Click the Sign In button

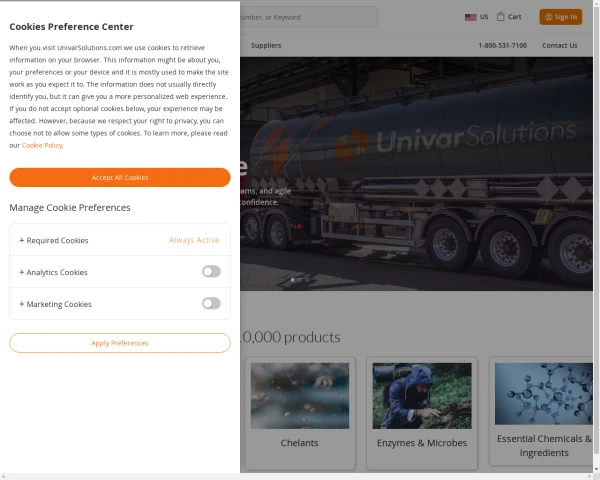pyautogui.click(x=561, y=17)
